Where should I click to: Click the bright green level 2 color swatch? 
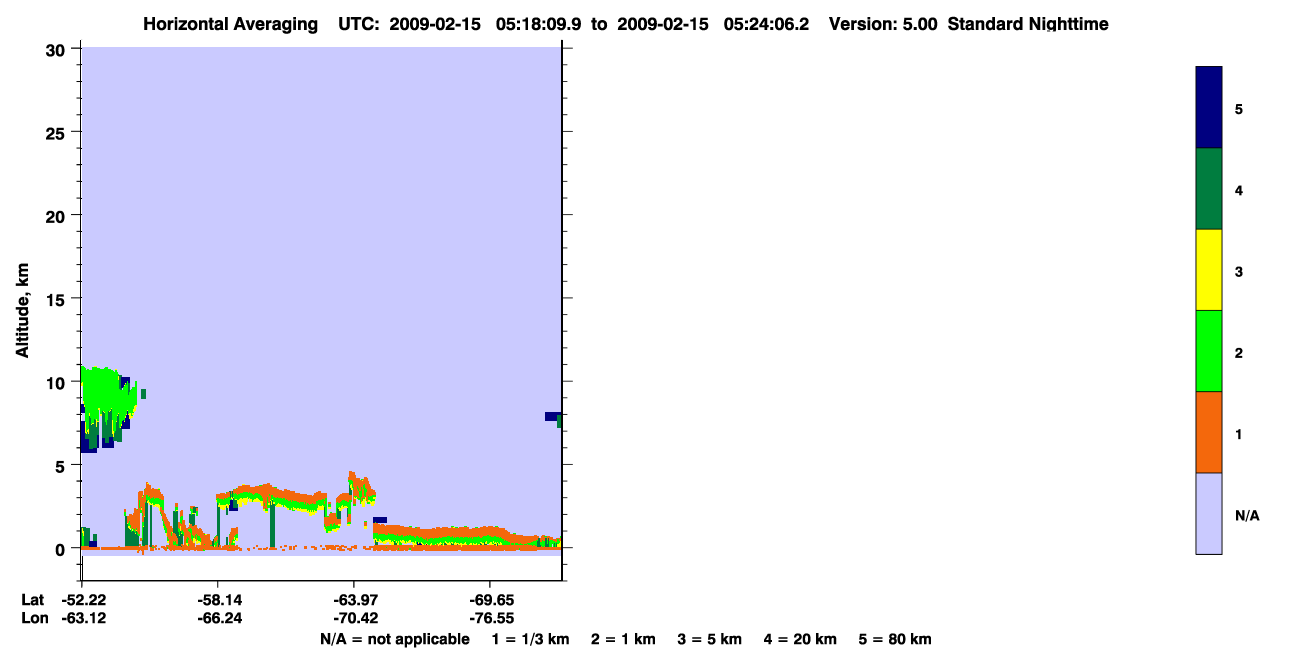1209,351
